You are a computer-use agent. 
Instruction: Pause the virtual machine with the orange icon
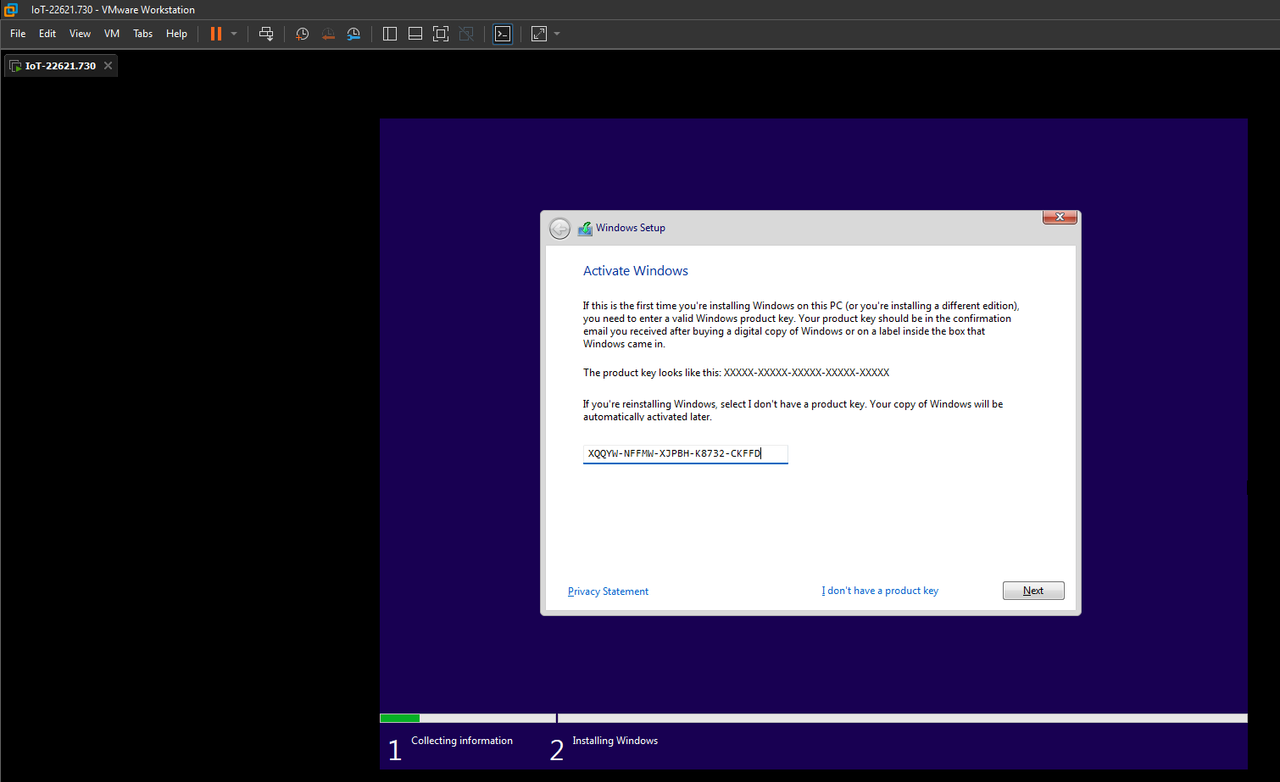click(x=216, y=34)
